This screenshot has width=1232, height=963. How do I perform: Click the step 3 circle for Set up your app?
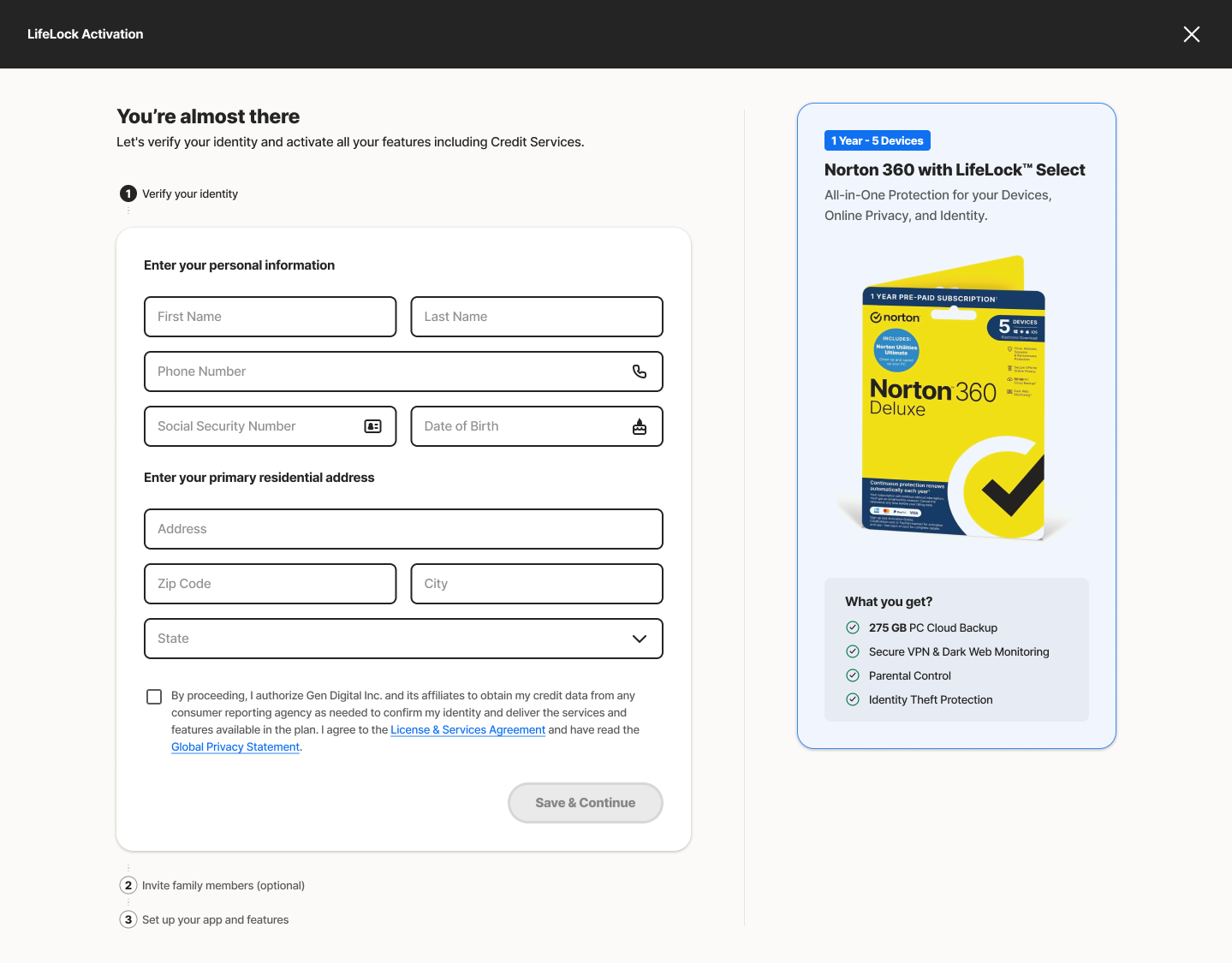pyautogui.click(x=128, y=919)
